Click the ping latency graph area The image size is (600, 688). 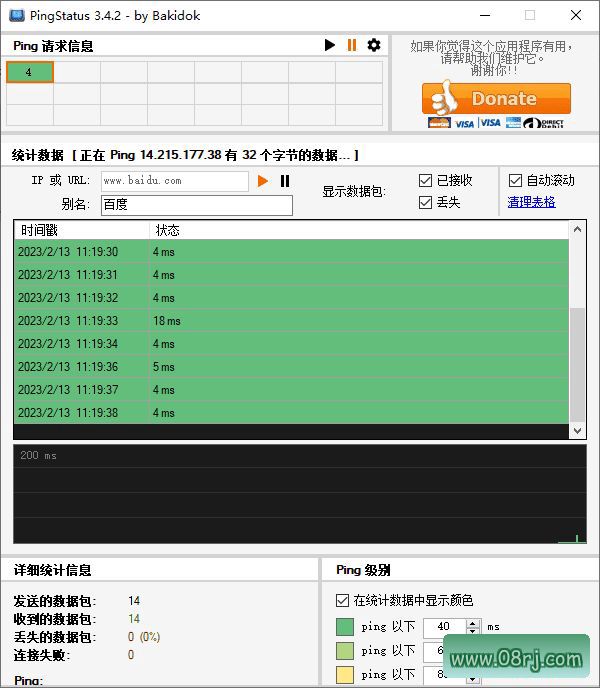click(300, 494)
